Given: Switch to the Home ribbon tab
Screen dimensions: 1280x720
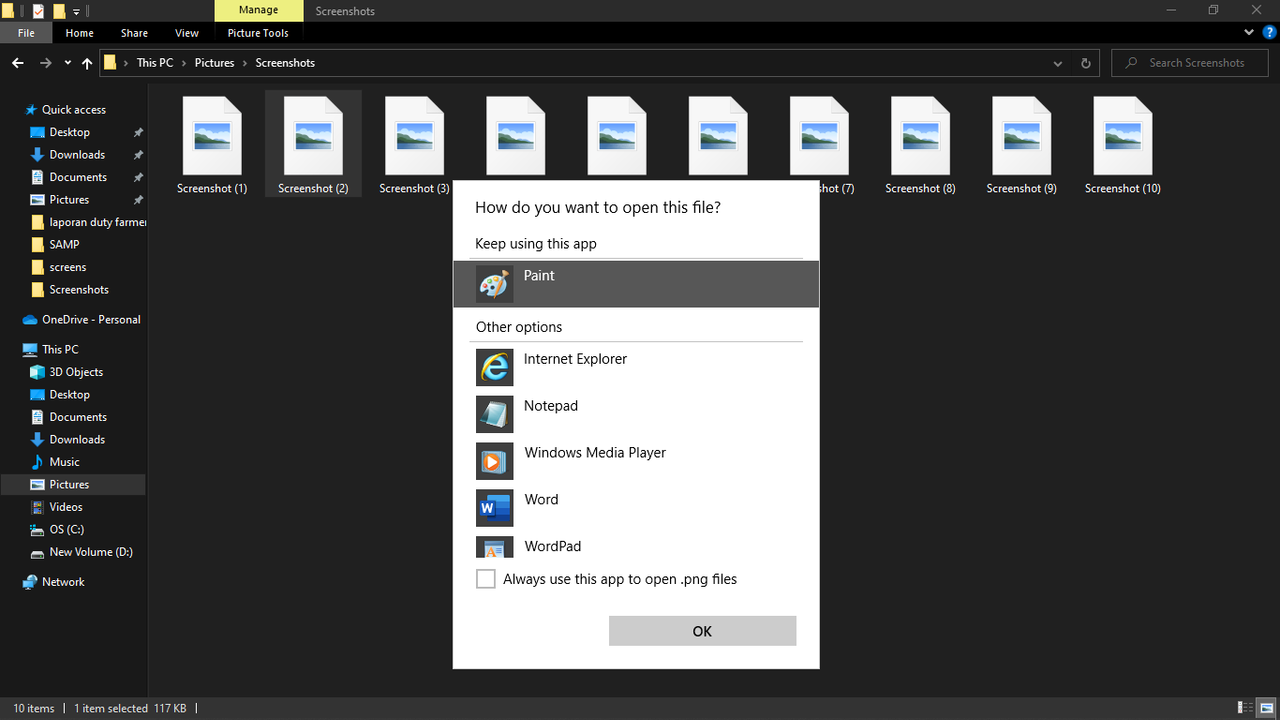Looking at the screenshot, I should click(80, 33).
